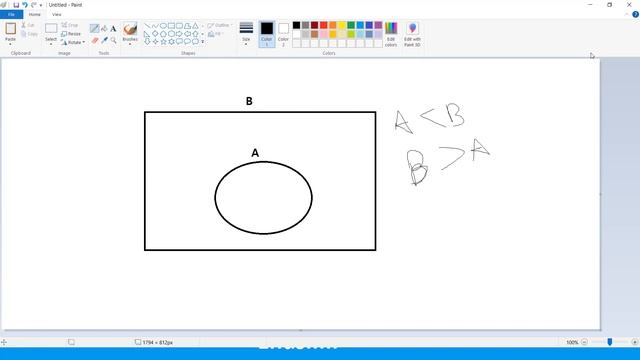Choose the yellow color swatch
Image resolution: width=640 pixels, height=360 pixels.
point(342,25)
